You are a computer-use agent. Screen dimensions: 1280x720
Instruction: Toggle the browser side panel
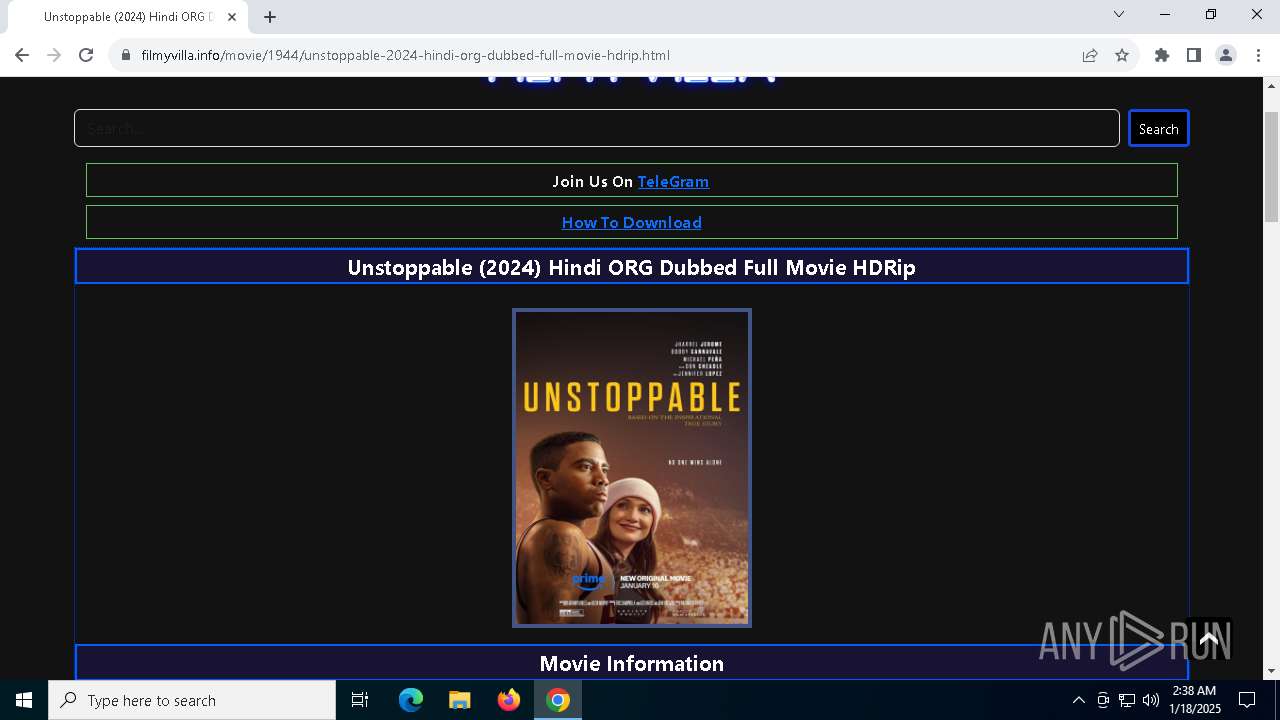click(1194, 55)
